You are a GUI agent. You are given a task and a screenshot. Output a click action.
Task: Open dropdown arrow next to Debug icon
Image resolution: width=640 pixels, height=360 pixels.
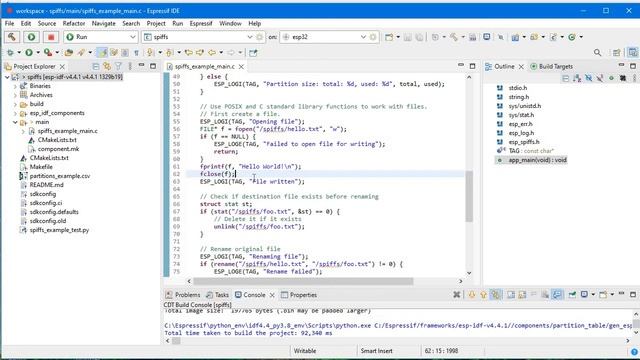(x=18, y=53)
